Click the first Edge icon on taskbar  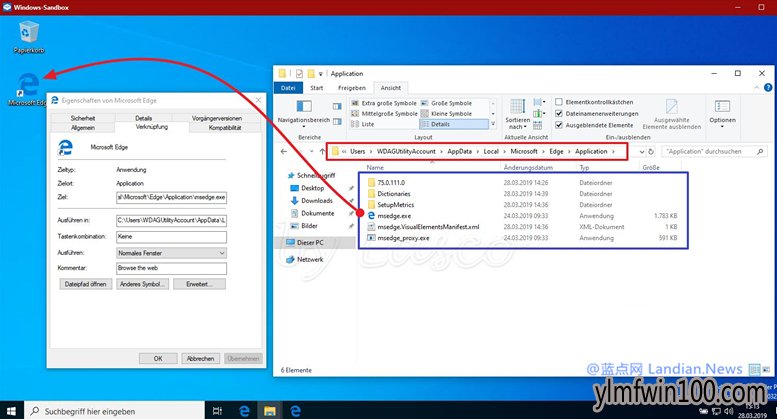244,411
